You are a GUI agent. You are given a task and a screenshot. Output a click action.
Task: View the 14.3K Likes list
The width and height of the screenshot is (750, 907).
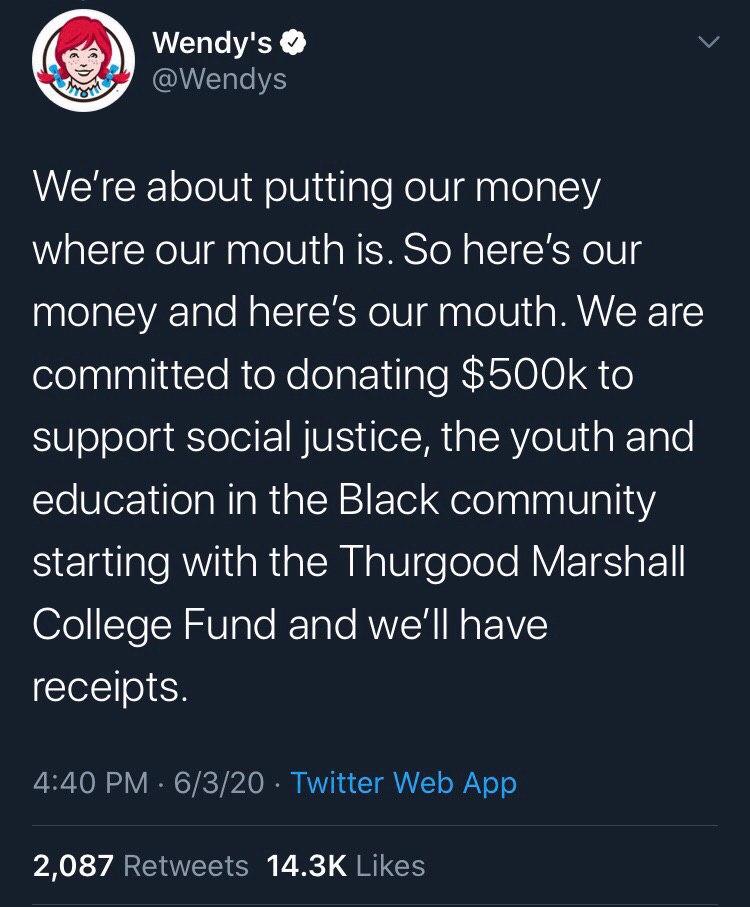coord(346,866)
